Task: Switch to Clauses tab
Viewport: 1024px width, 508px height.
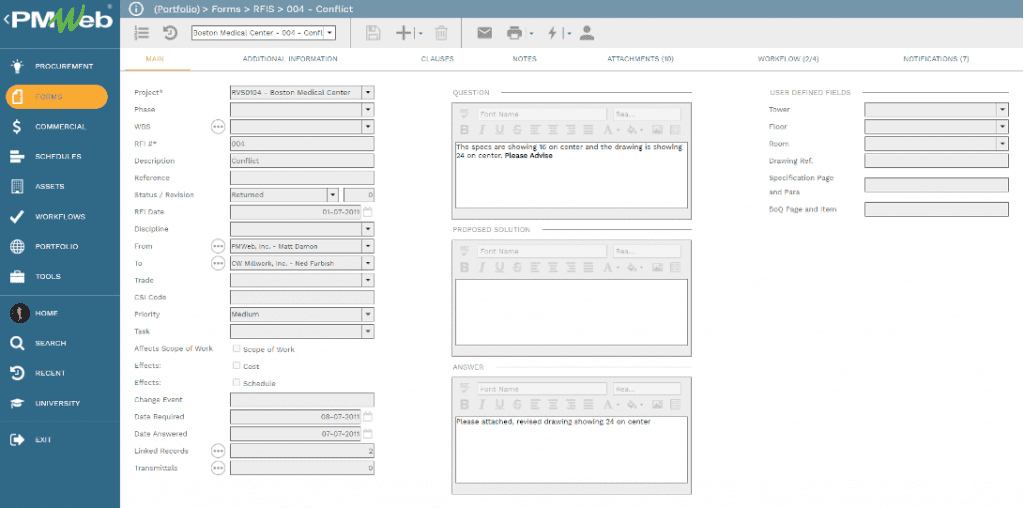Action: tap(438, 59)
